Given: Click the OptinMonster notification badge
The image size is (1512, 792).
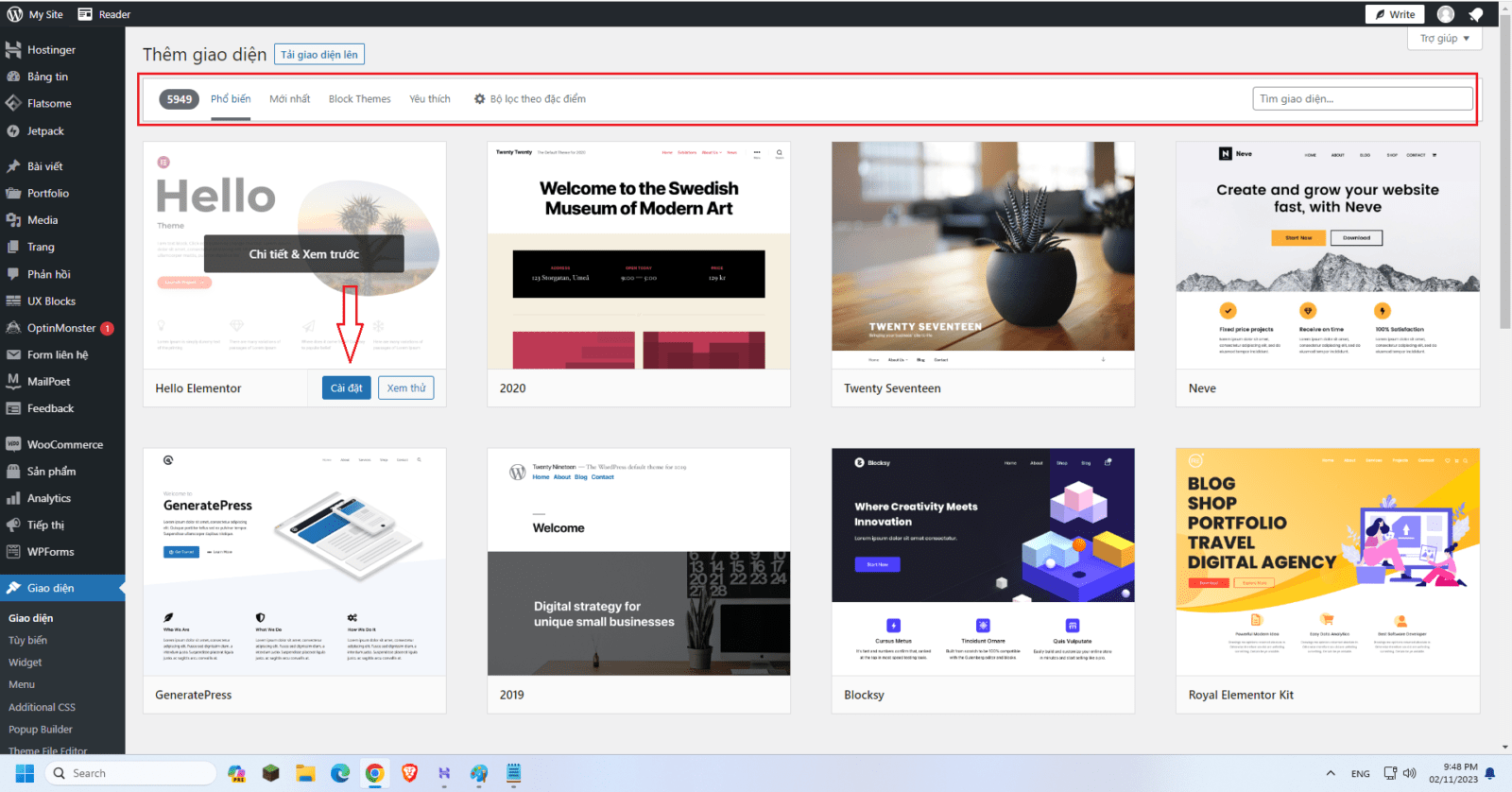Looking at the screenshot, I should pos(108,329).
